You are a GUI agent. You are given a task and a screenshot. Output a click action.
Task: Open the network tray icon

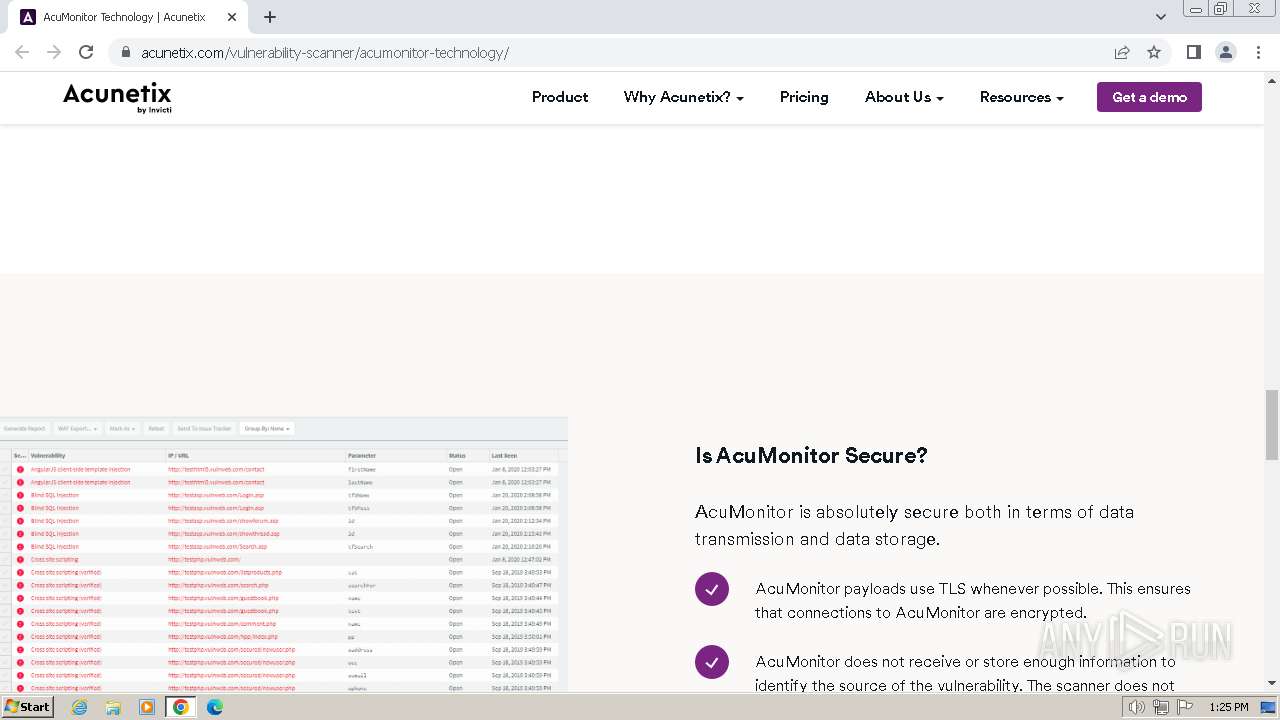pos(1161,707)
